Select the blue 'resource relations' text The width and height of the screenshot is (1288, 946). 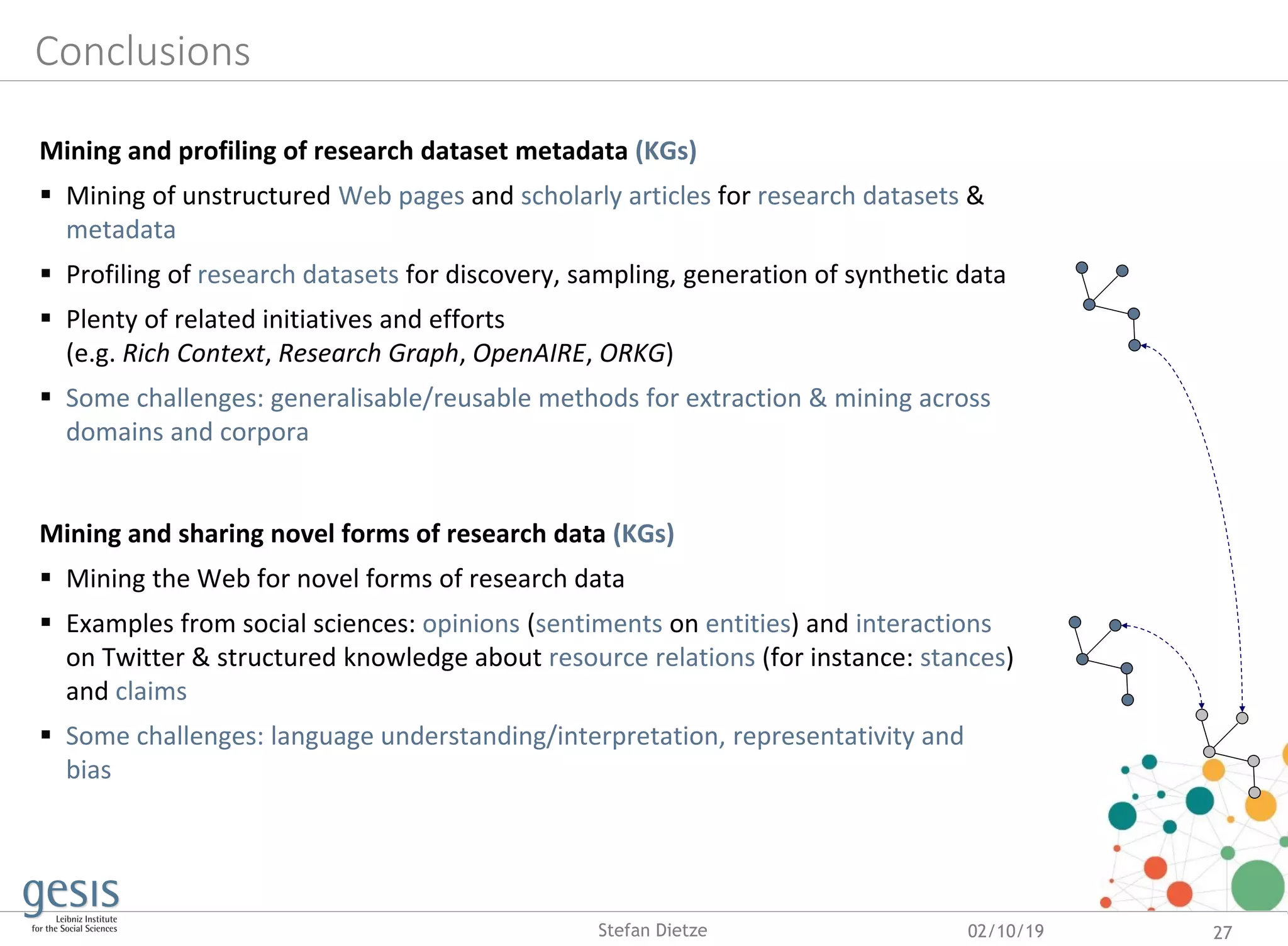[652, 657]
